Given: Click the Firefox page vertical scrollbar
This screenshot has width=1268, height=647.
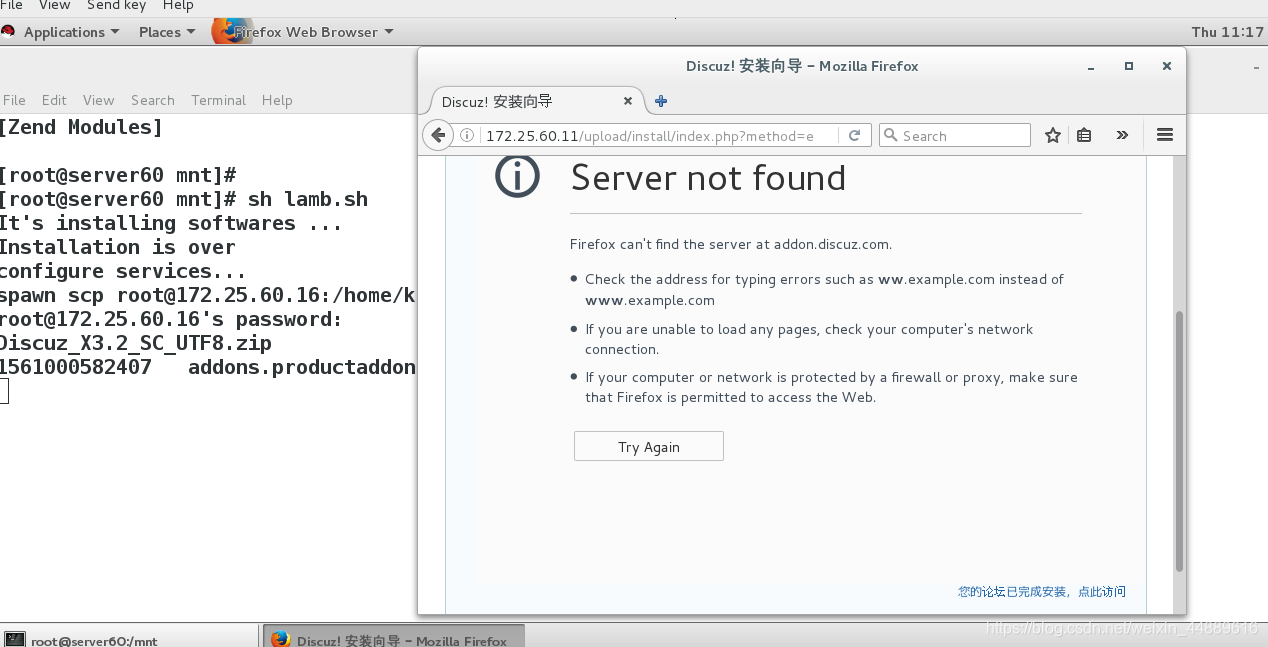Looking at the screenshot, I should point(1179,440).
